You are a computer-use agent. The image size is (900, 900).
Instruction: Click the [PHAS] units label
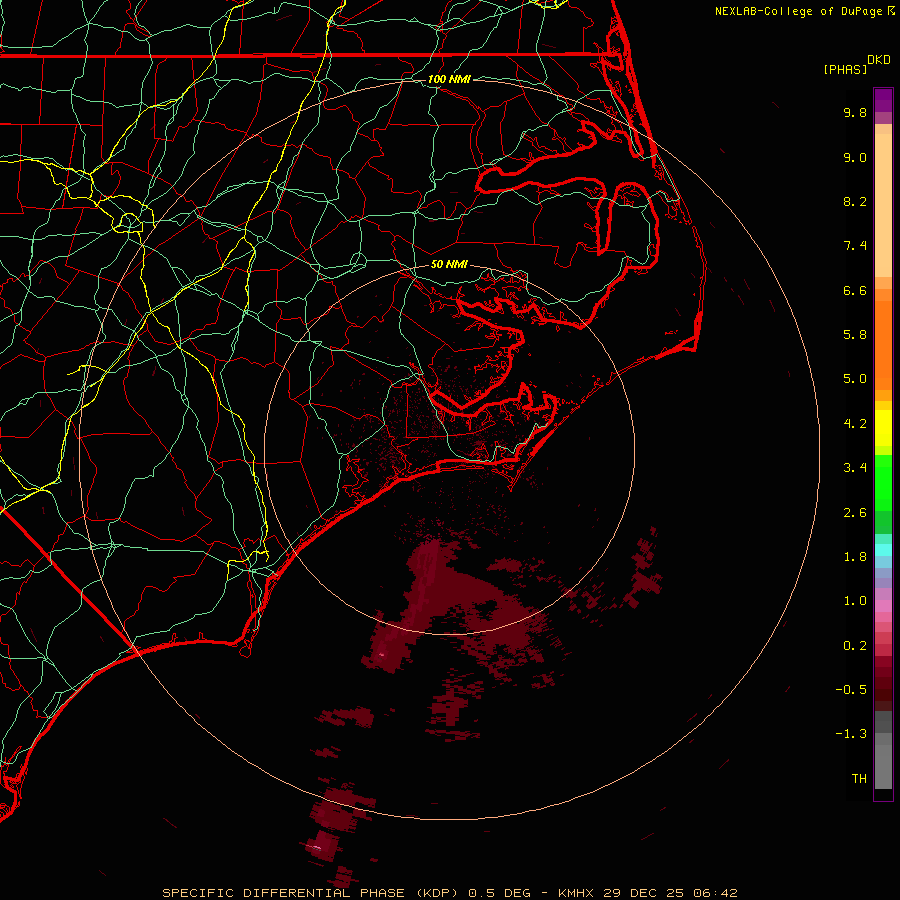tap(845, 69)
